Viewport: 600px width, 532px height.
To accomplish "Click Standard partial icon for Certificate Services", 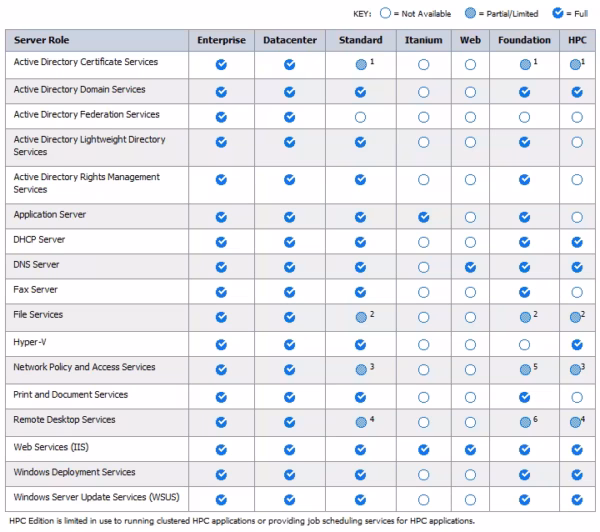I will pos(361,64).
